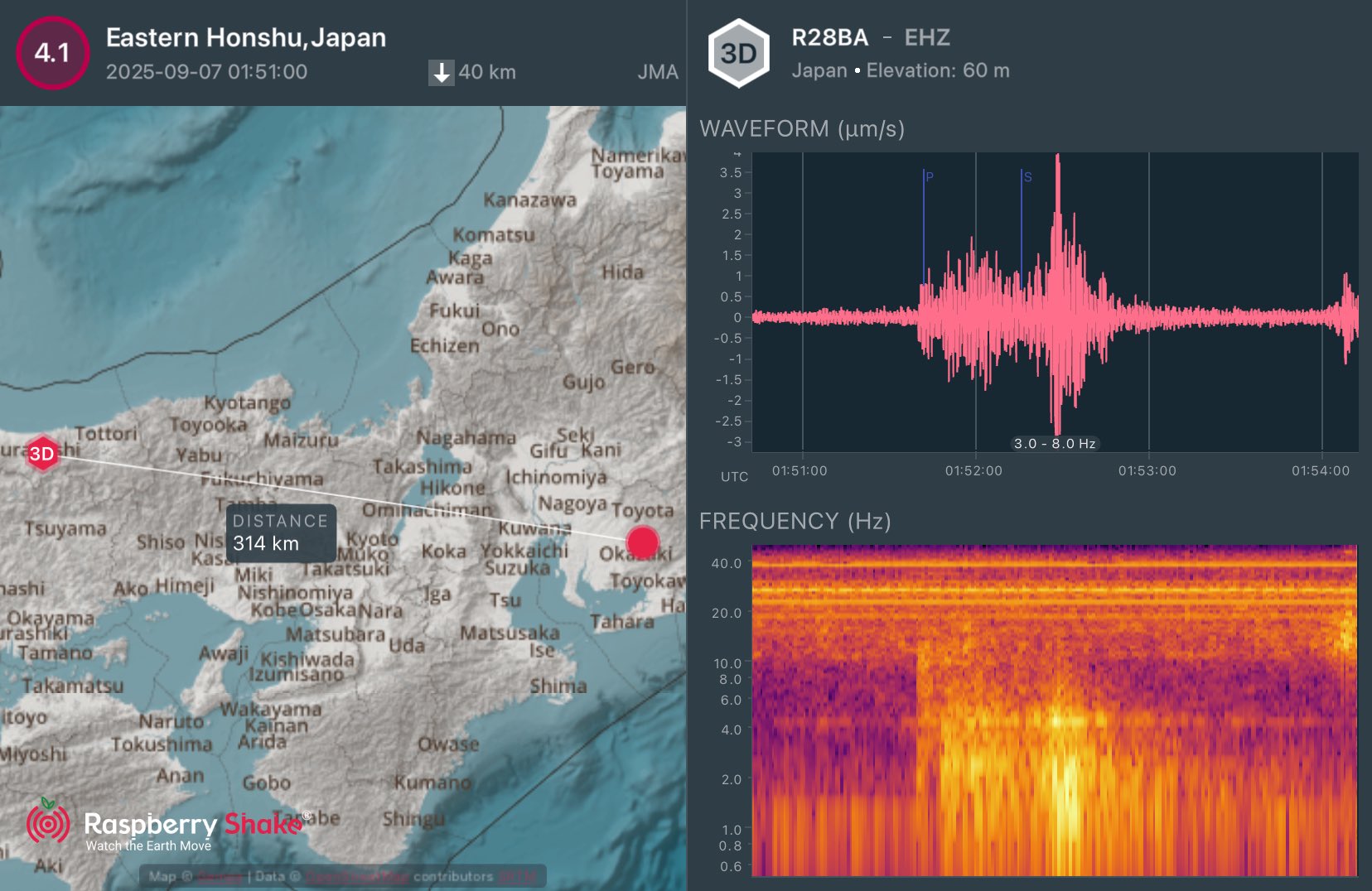Select the 3D station marker on the map
The image size is (1372, 891).
41,453
